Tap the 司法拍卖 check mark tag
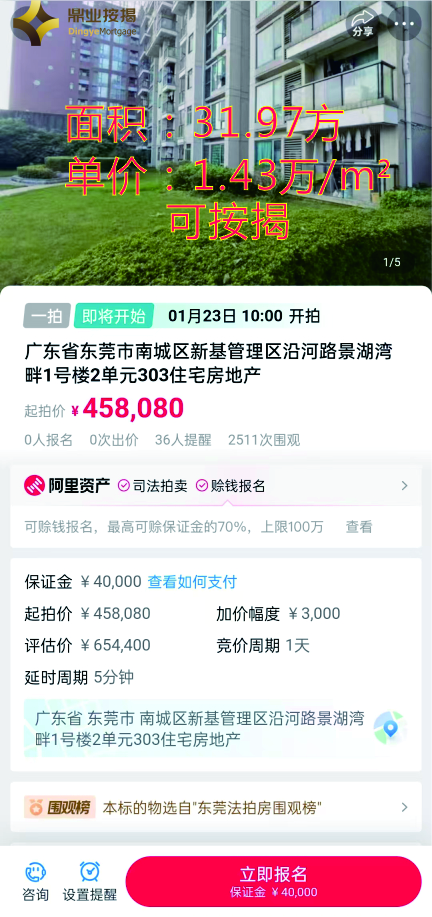Viewport: 432px width, 917px height. click(x=153, y=485)
